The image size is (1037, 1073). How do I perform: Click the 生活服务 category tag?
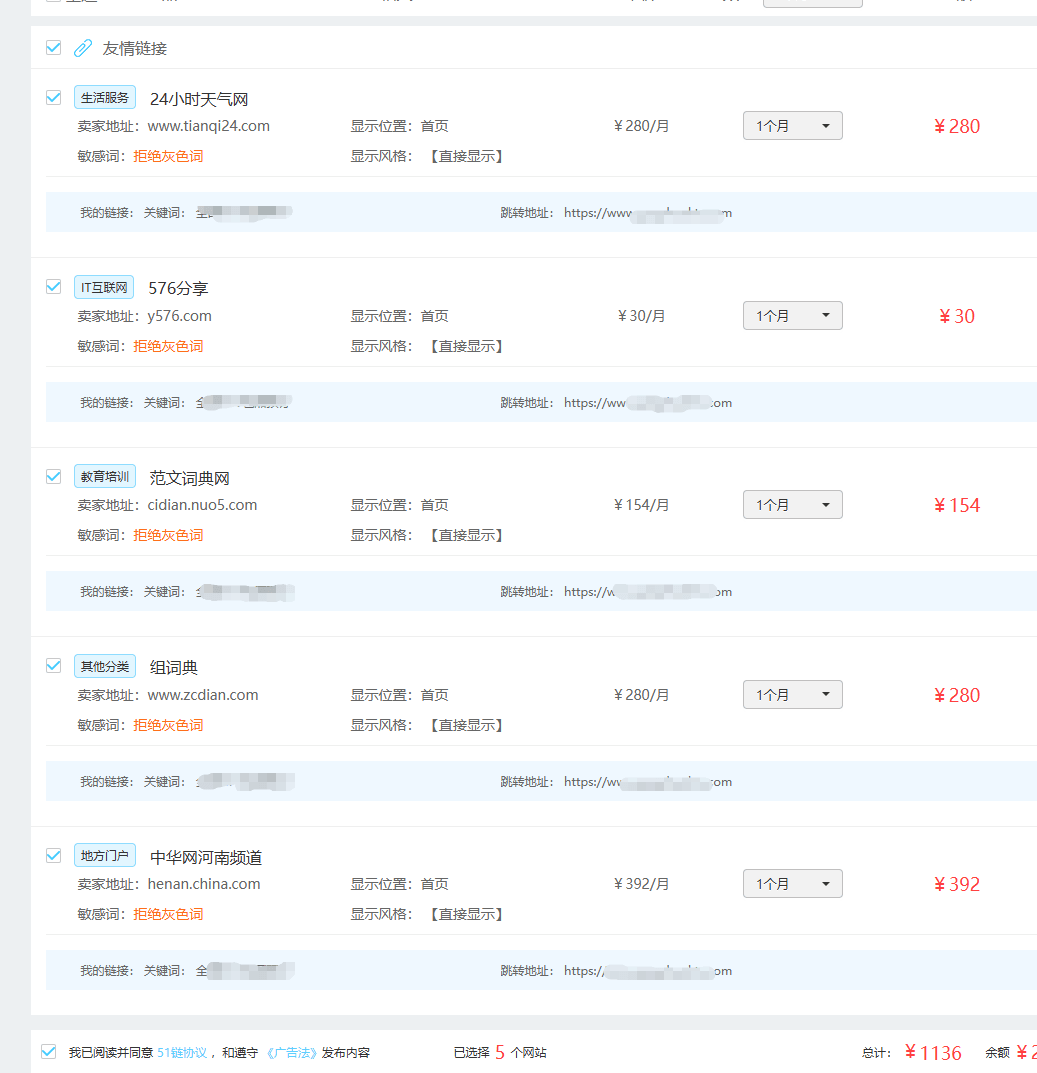(x=105, y=97)
